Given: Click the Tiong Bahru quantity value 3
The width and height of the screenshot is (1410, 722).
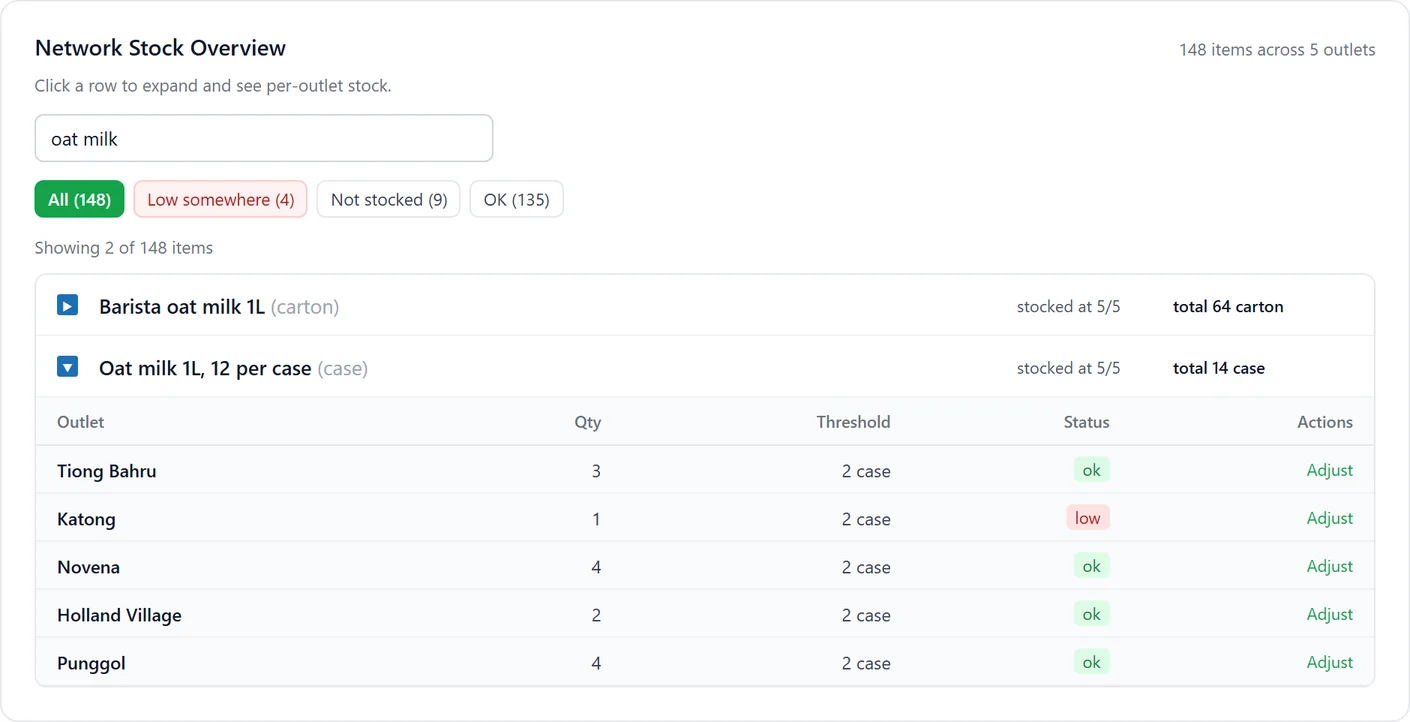Looking at the screenshot, I should click(596, 471).
